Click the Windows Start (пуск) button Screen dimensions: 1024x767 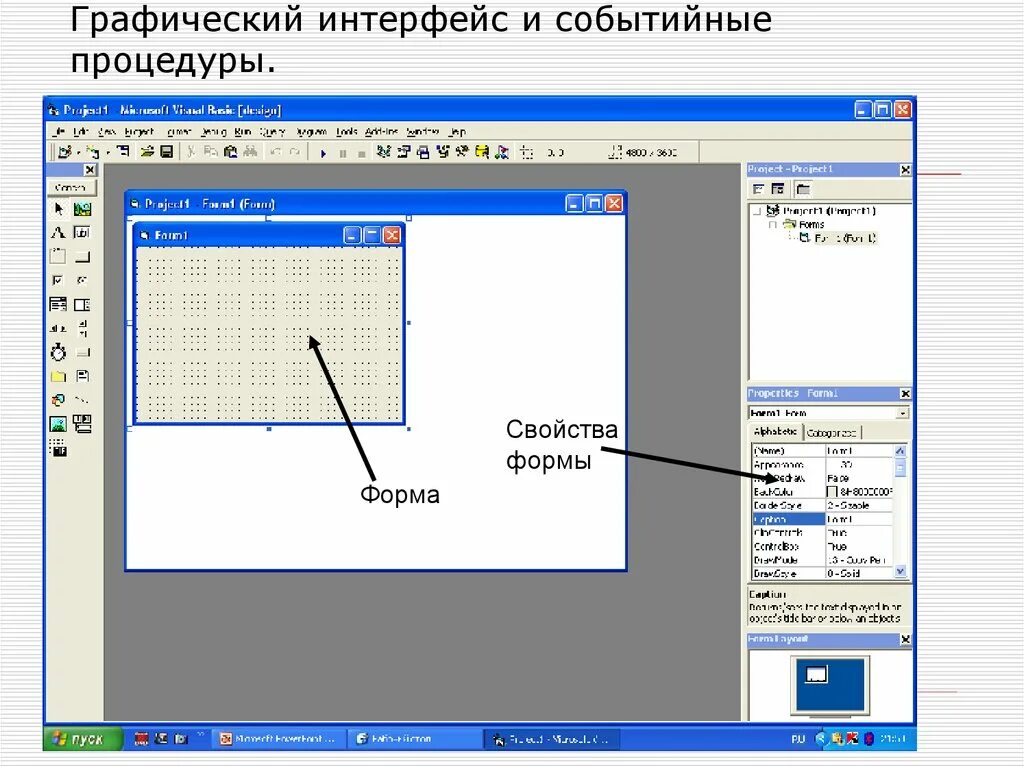pos(84,739)
